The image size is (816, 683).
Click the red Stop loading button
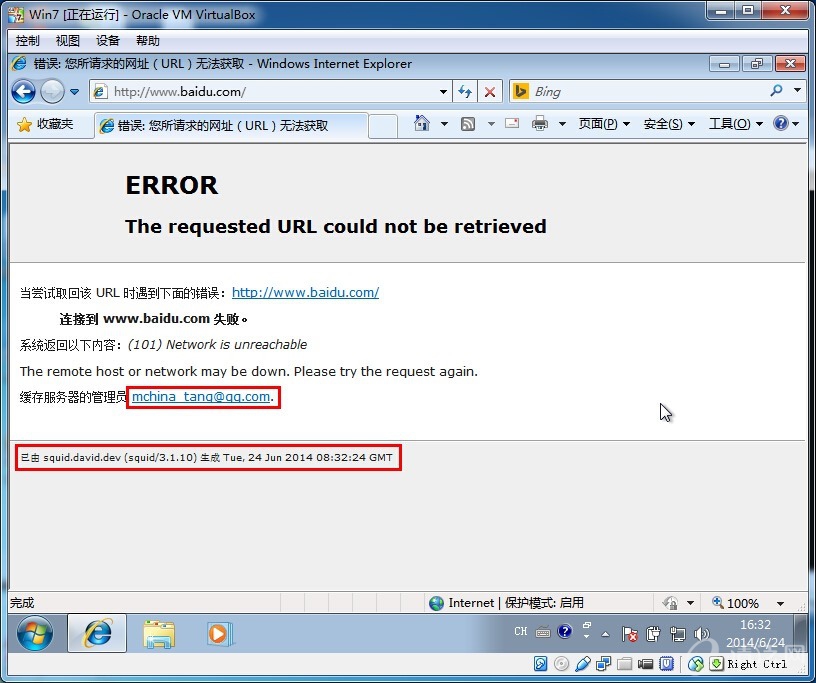(x=489, y=92)
